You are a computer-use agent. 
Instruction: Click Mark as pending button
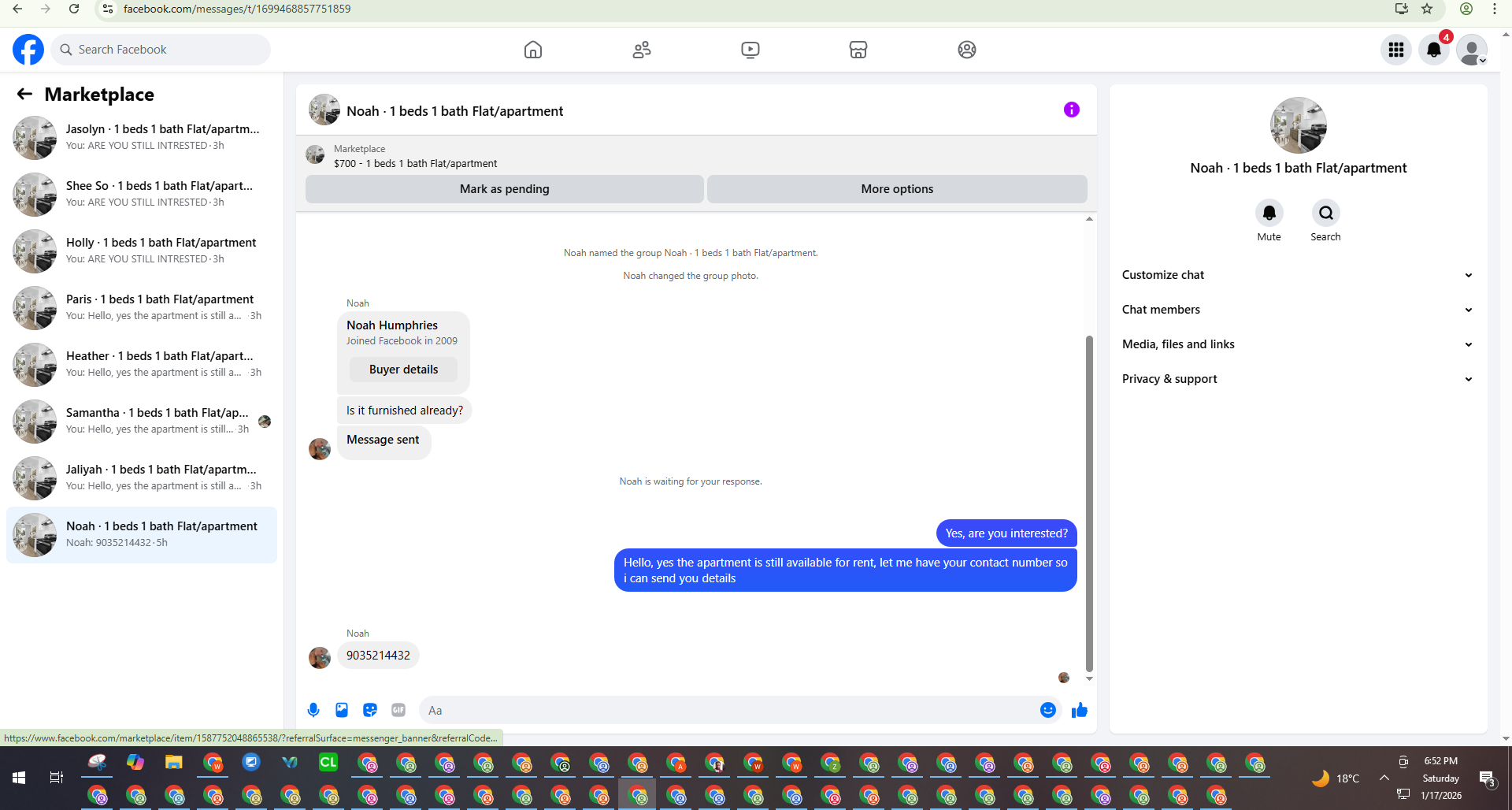(504, 189)
